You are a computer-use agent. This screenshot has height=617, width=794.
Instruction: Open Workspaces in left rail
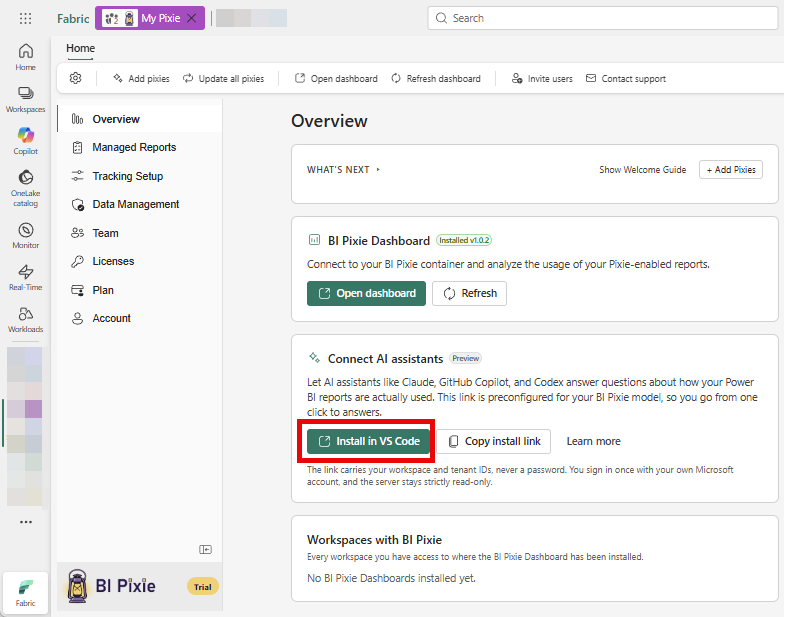point(25,99)
